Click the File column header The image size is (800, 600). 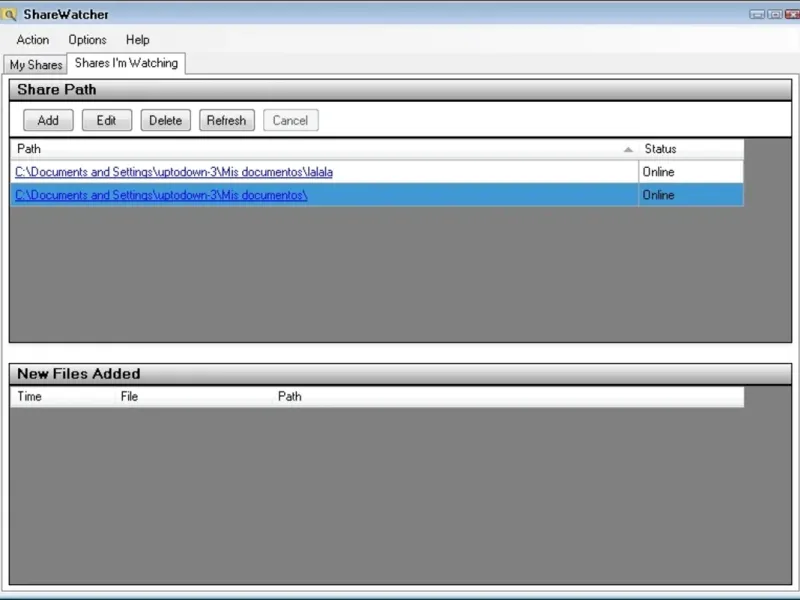(193, 396)
